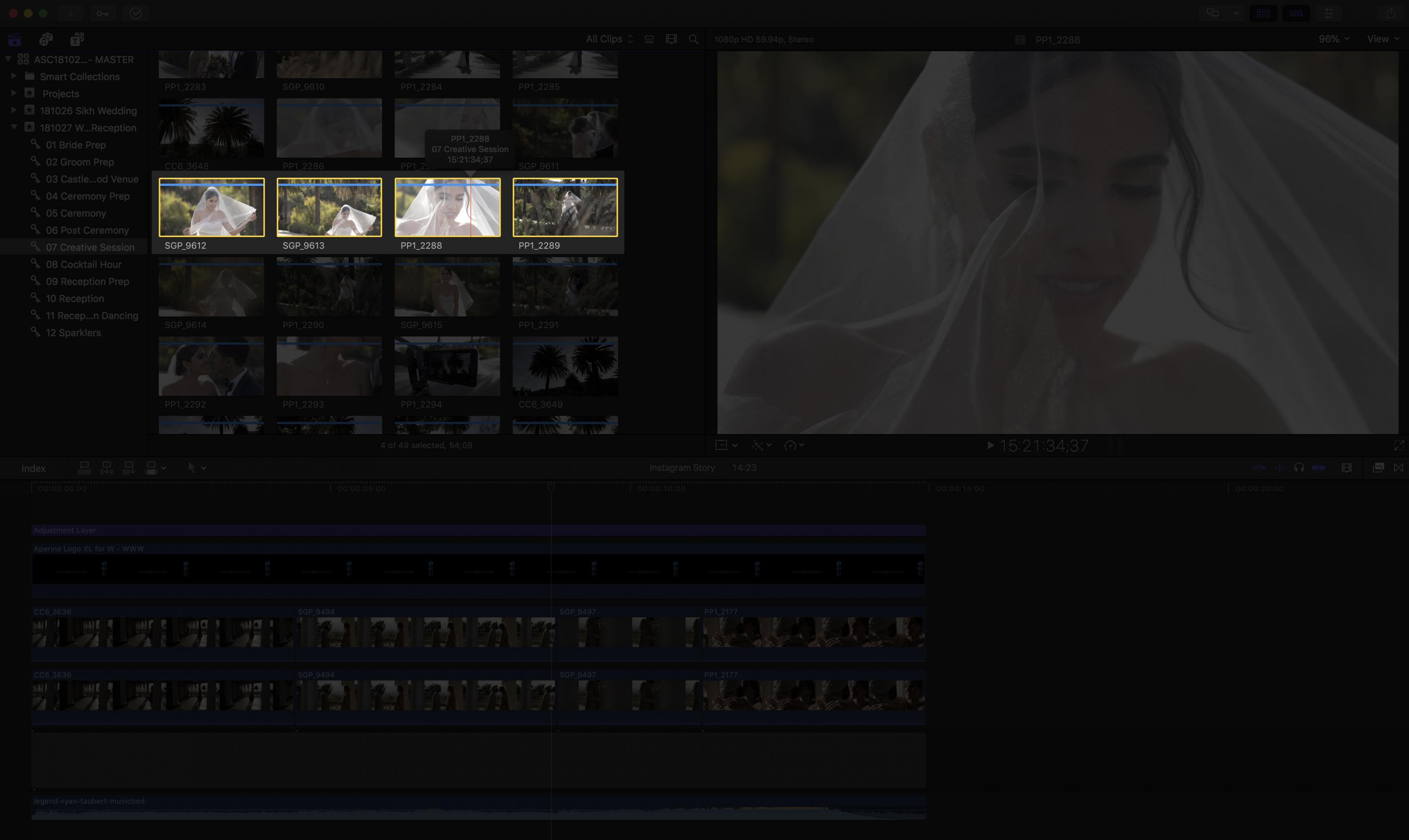Viewport: 1409px width, 840px height.
Task: Select the 05 Ceremony keyword collection
Action: pyautogui.click(x=76, y=213)
